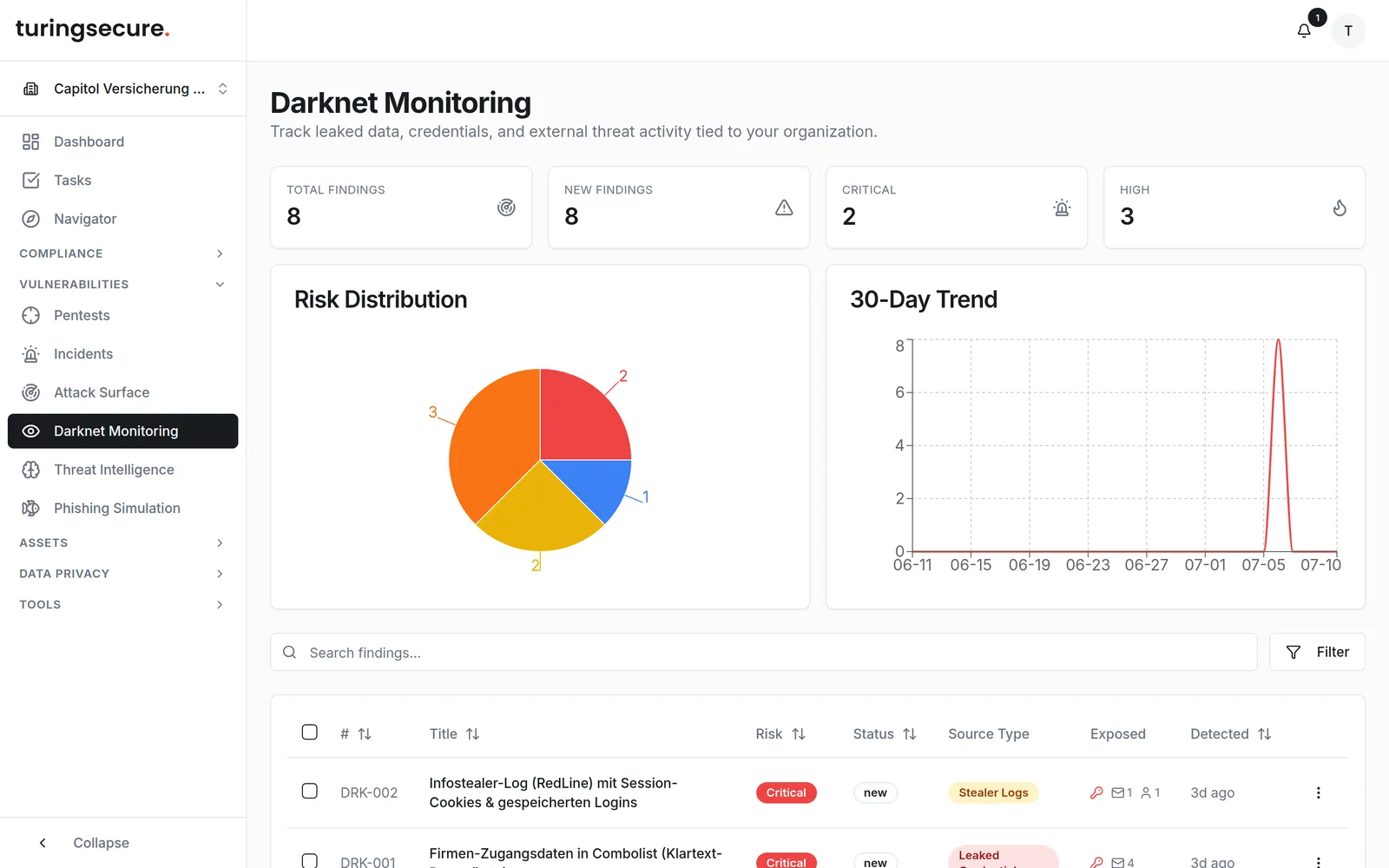This screenshot has height=868, width=1389.
Task: Click the Search findings input field
Action: pos(764,652)
